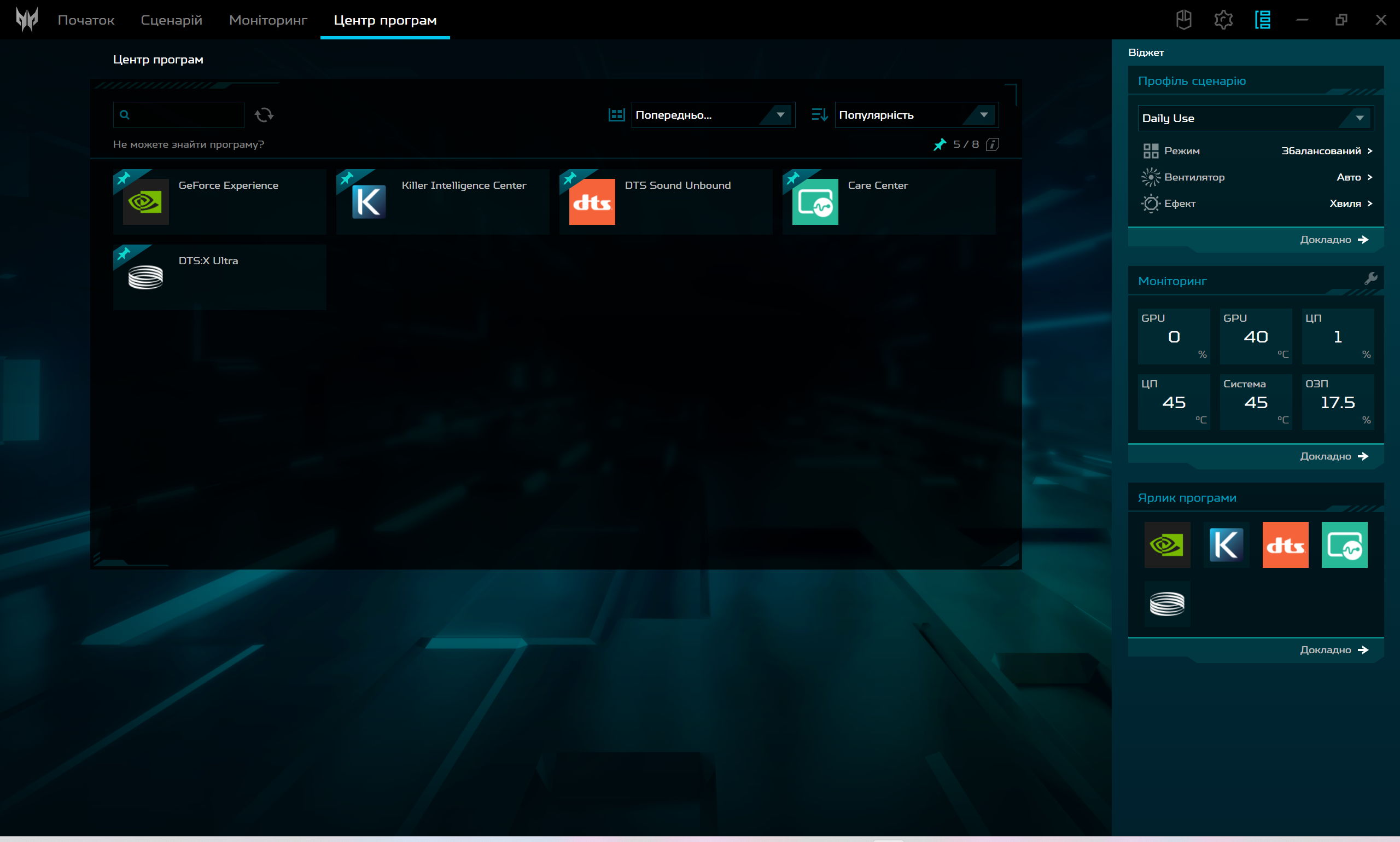Open monitoring widget wrench settings icon
The height and width of the screenshot is (842, 1400).
coord(1370,278)
